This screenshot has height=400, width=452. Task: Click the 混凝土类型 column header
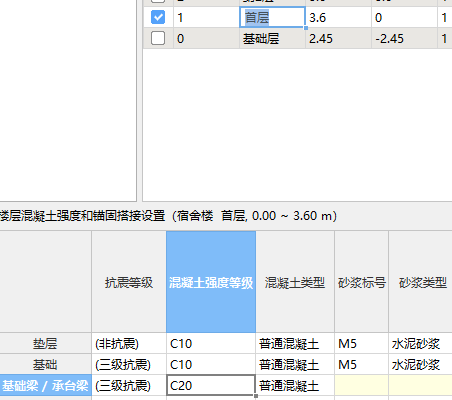(295, 282)
